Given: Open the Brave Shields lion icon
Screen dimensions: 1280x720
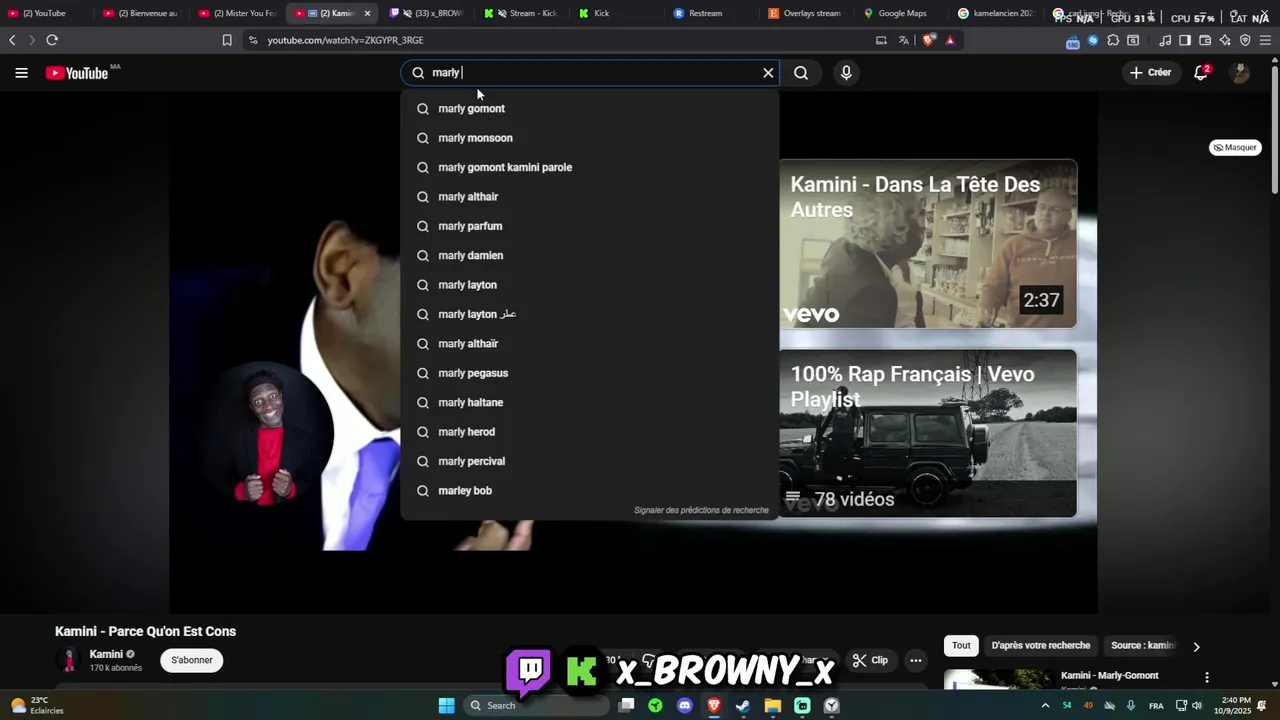Looking at the screenshot, I should pos(929,40).
